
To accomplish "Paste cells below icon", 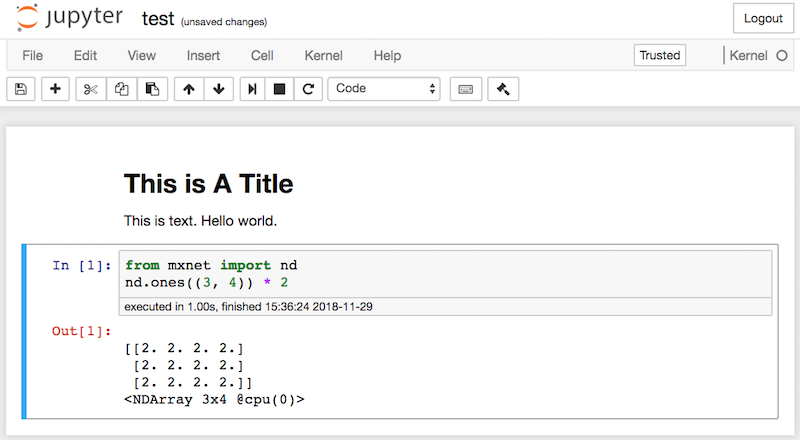I will coord(151,89).
